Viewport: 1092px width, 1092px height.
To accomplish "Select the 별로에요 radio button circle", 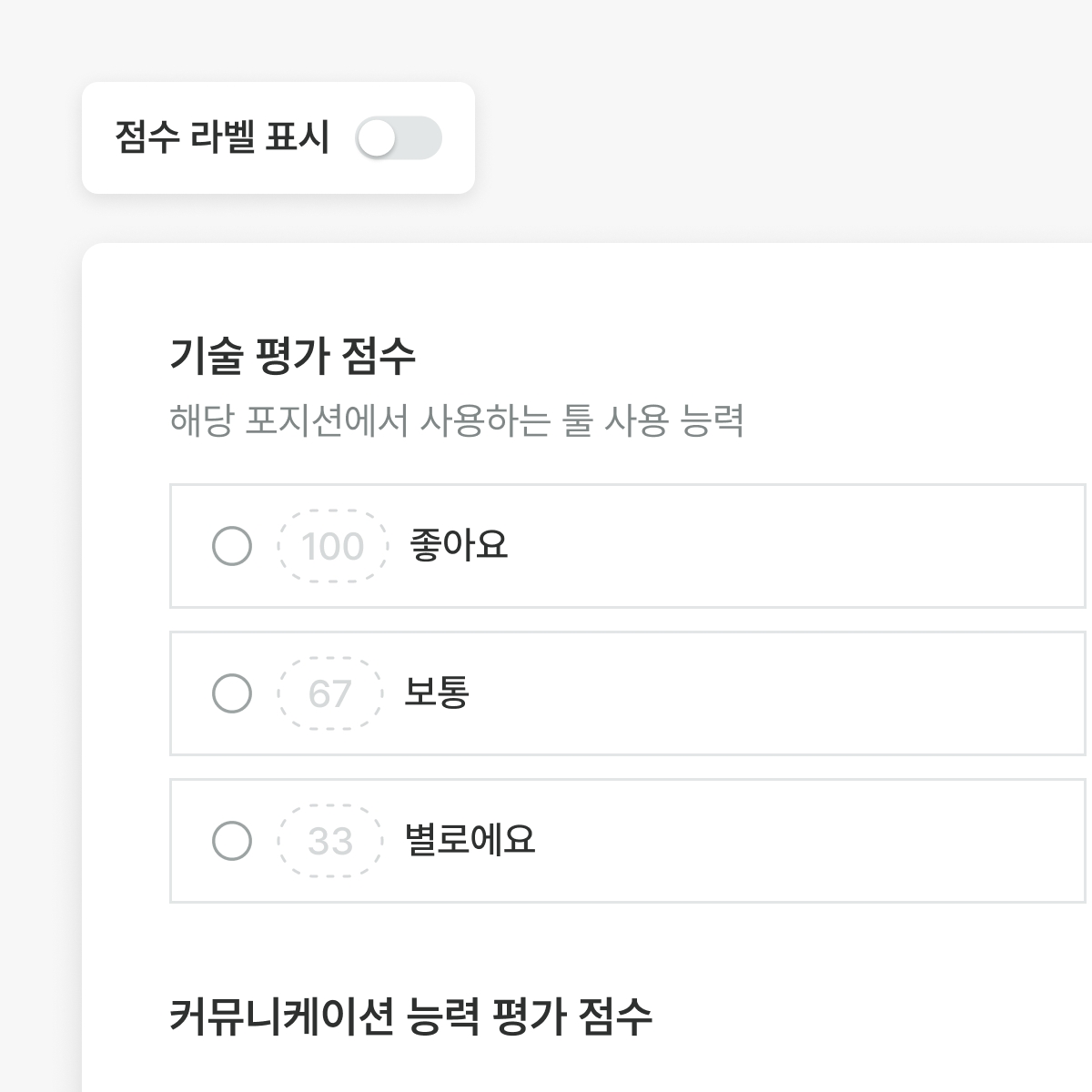I will (x=232, y=841).
